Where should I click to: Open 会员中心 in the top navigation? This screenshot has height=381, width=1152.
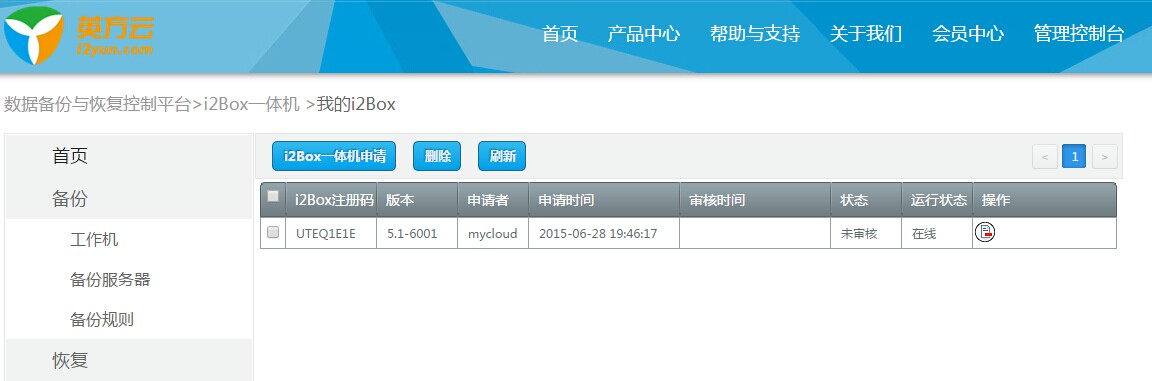tap(968, 34)
